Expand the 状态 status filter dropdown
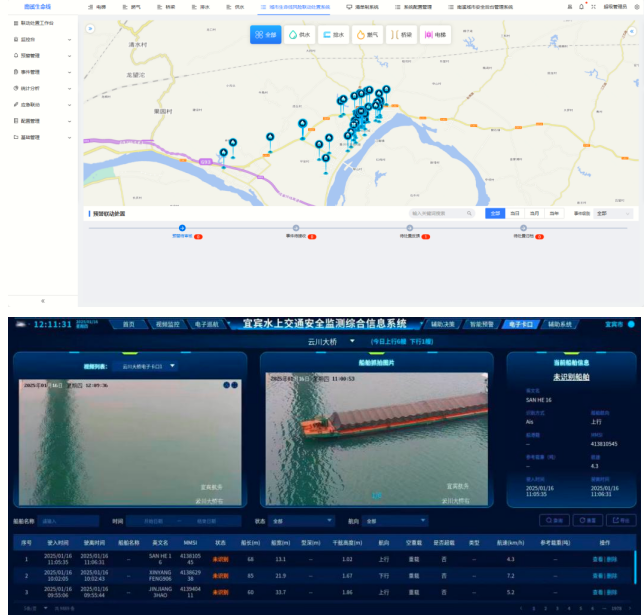644x615 pixels. click(301, 521)
